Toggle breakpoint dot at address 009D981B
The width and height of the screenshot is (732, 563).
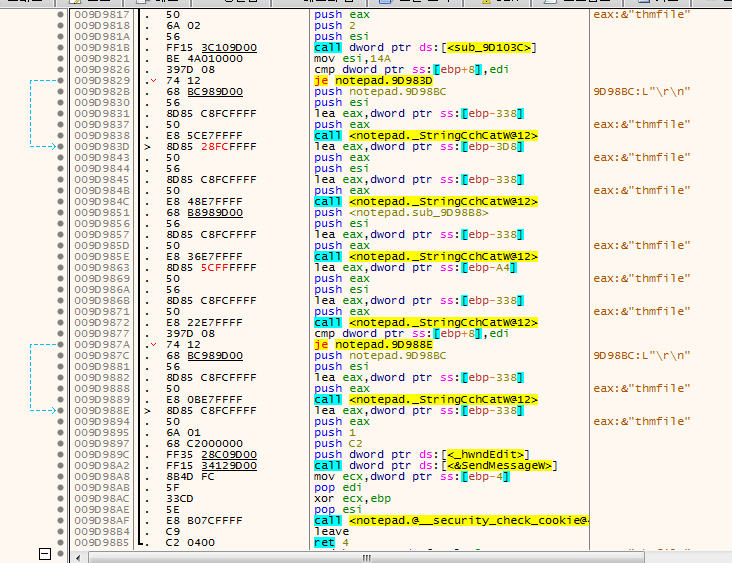point(60,48)
